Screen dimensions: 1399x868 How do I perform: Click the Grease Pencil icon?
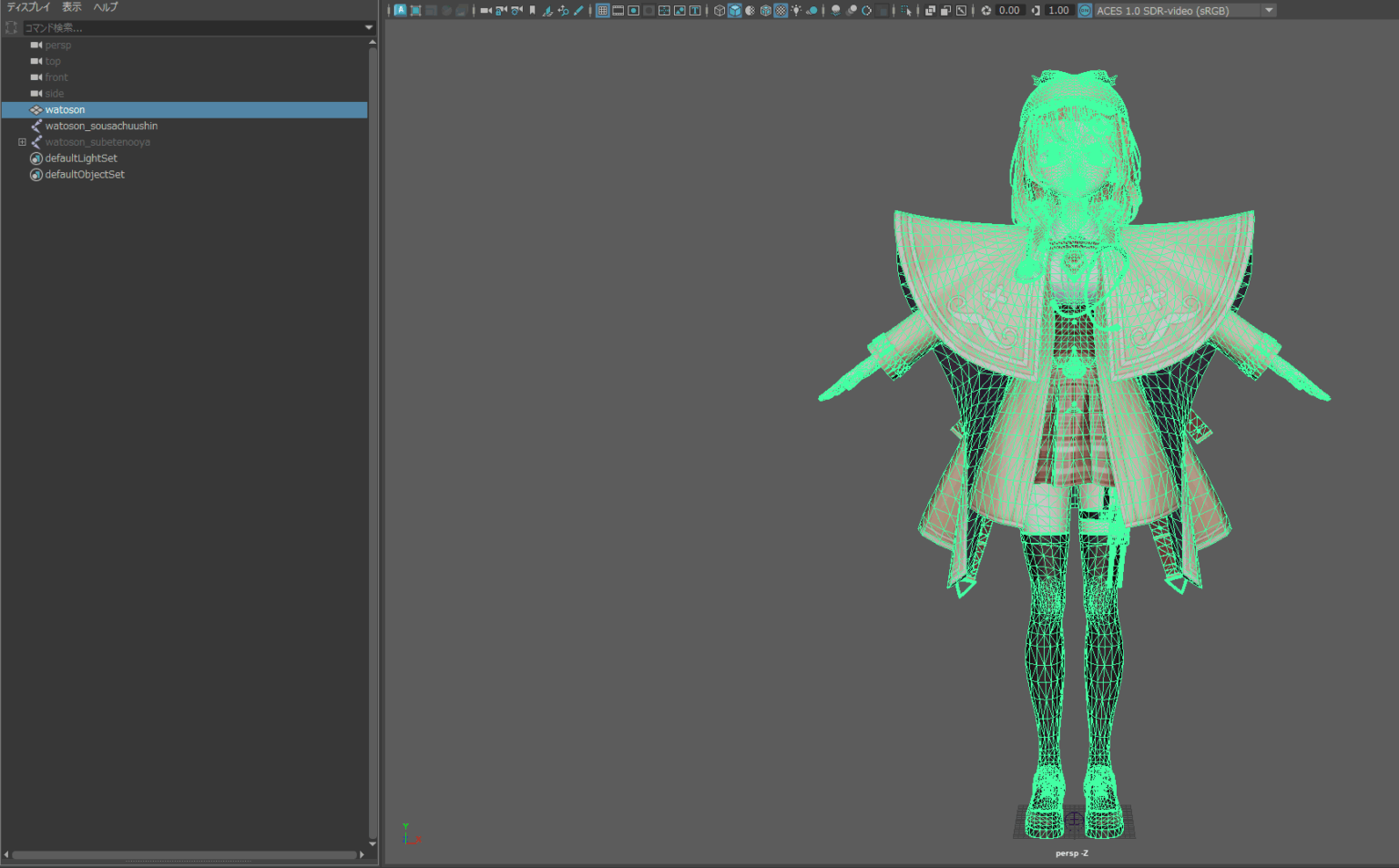tap(578, 11)
